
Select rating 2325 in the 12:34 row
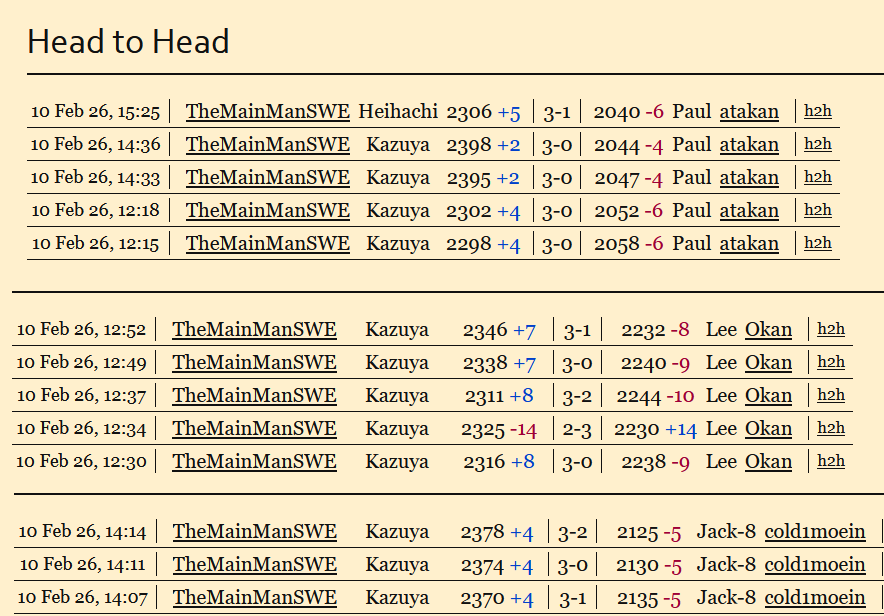click(483, 430)
